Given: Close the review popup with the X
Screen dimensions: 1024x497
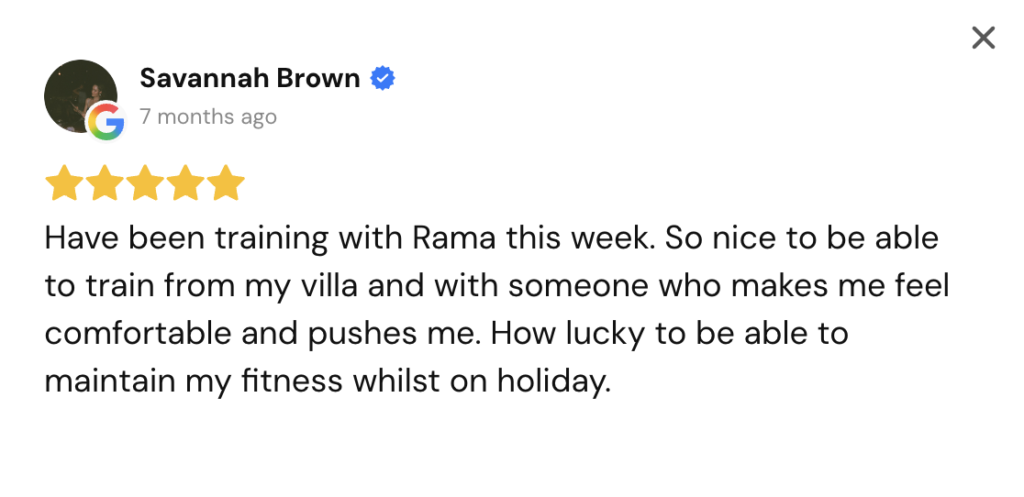Looking at the screenshot, I should [984, 38].
